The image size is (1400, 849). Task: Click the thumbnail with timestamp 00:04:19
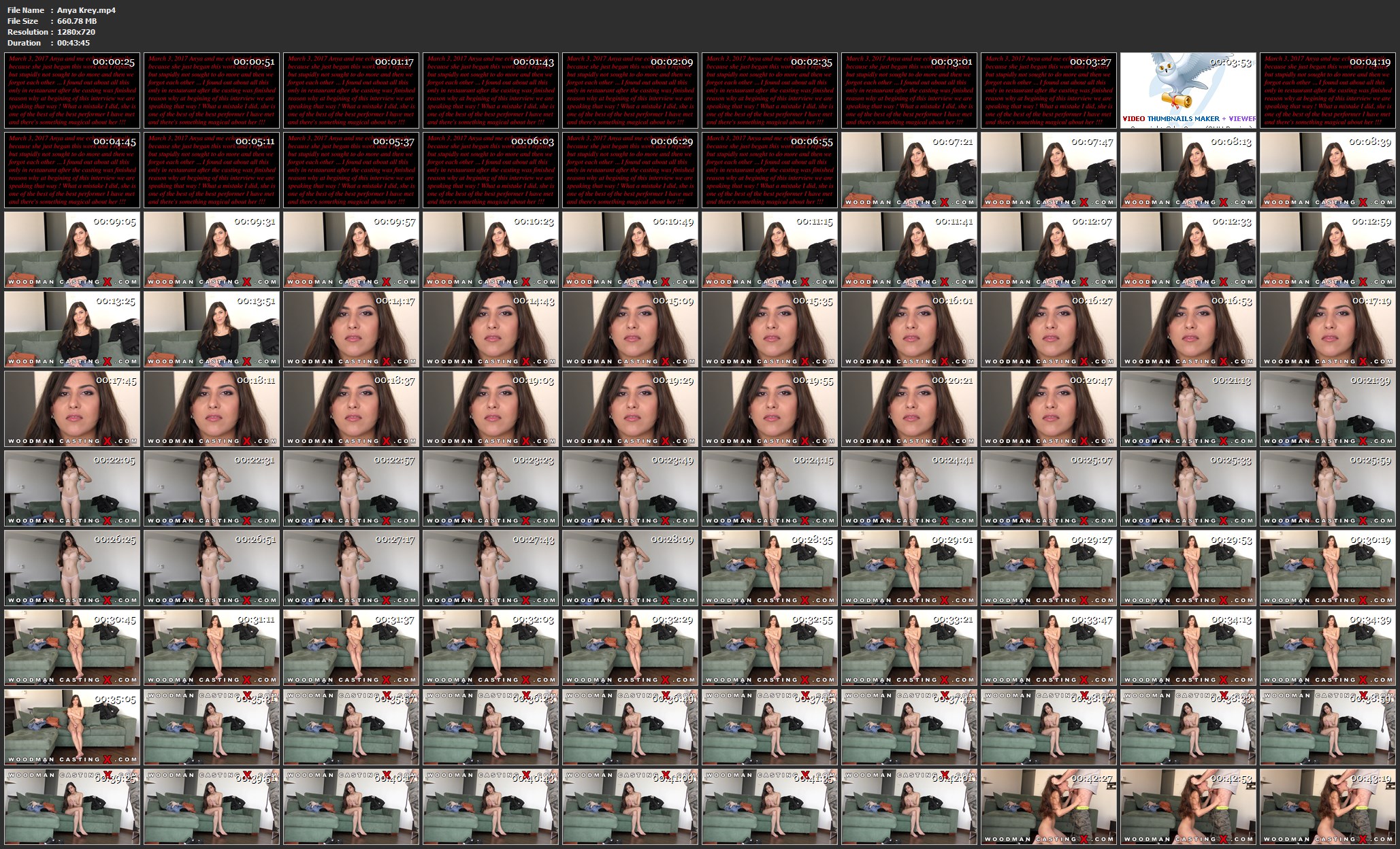(x=1327, y=90)
